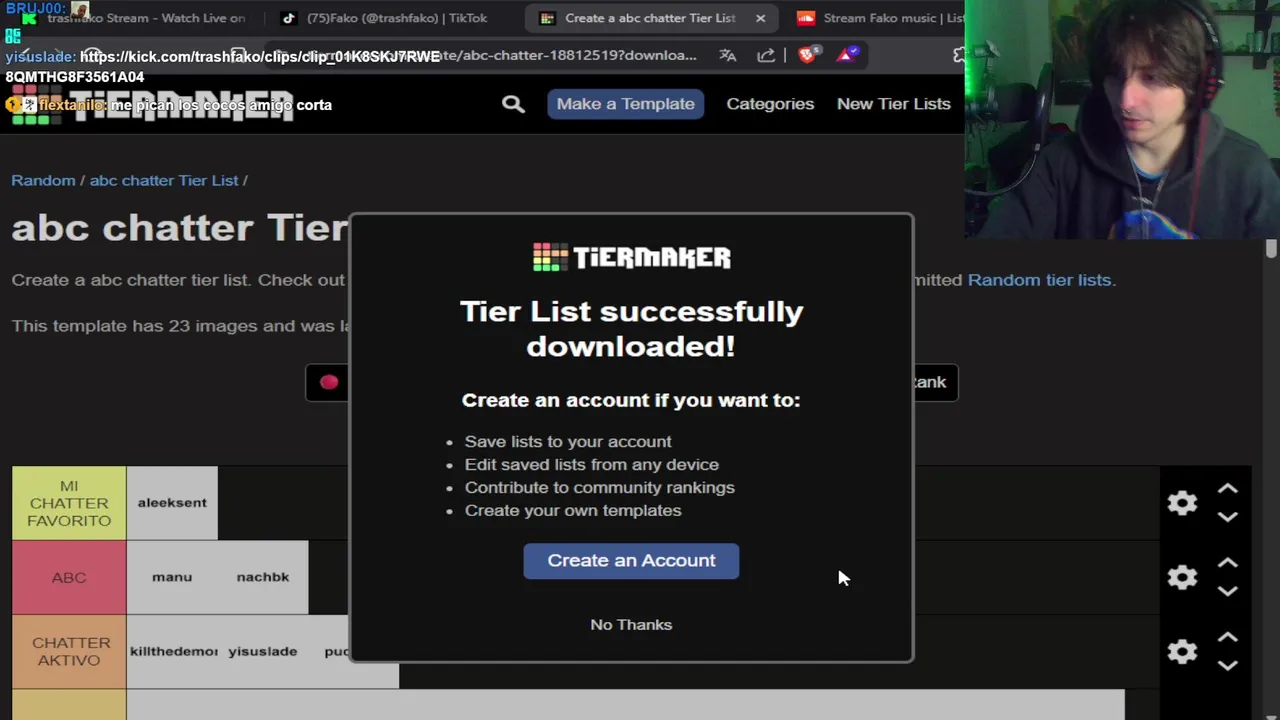Select the MI CHATTER FAVORITO tier label
The width and height of the screenshot is (1280, 720).
tap(69, 503)
